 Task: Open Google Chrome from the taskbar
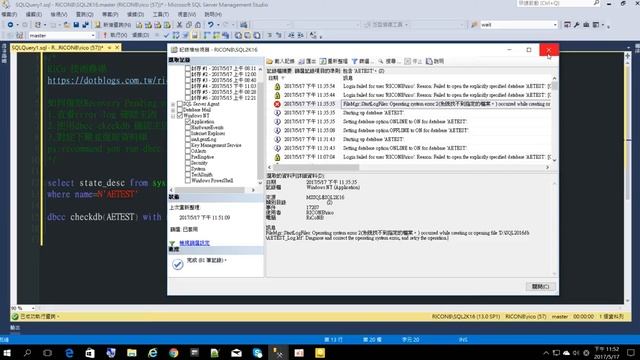click(x=173, y=353)
